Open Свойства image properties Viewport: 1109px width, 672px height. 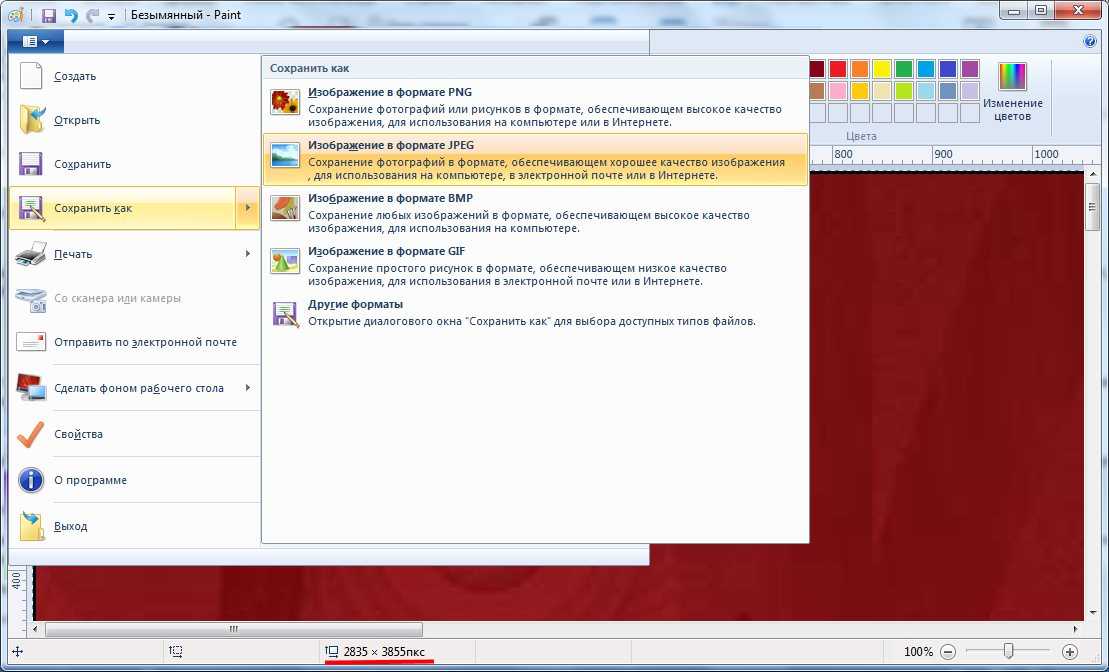(x=134, y=434)
